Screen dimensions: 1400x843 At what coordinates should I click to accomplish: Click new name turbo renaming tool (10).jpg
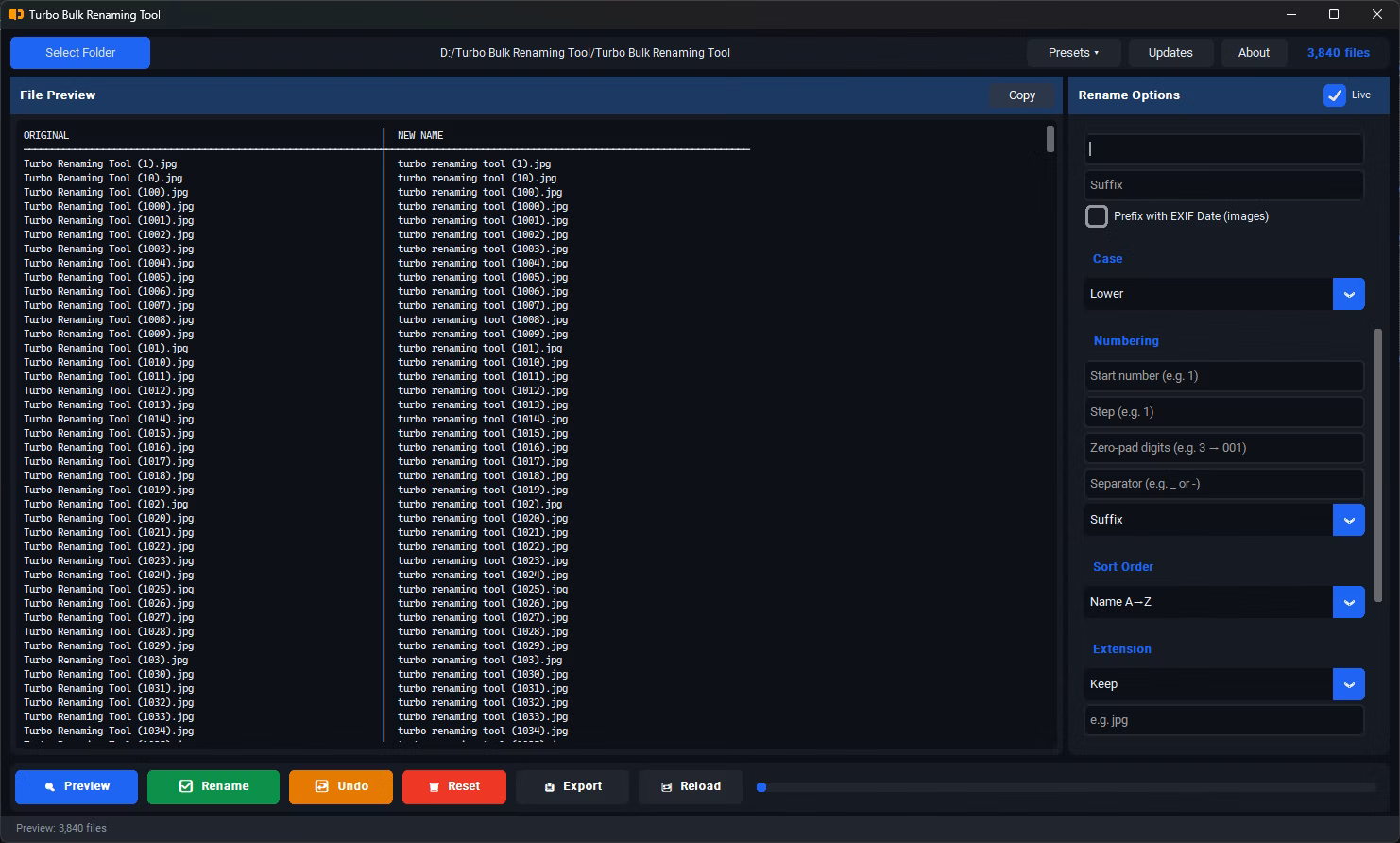click(x=477, y=178)
